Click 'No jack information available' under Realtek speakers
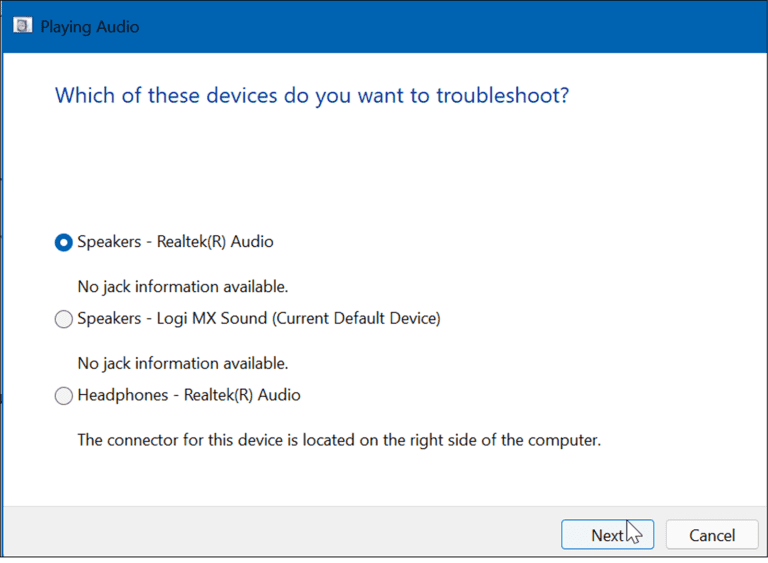The height and width of the screenshot is (563, 768). click(183, 287)
